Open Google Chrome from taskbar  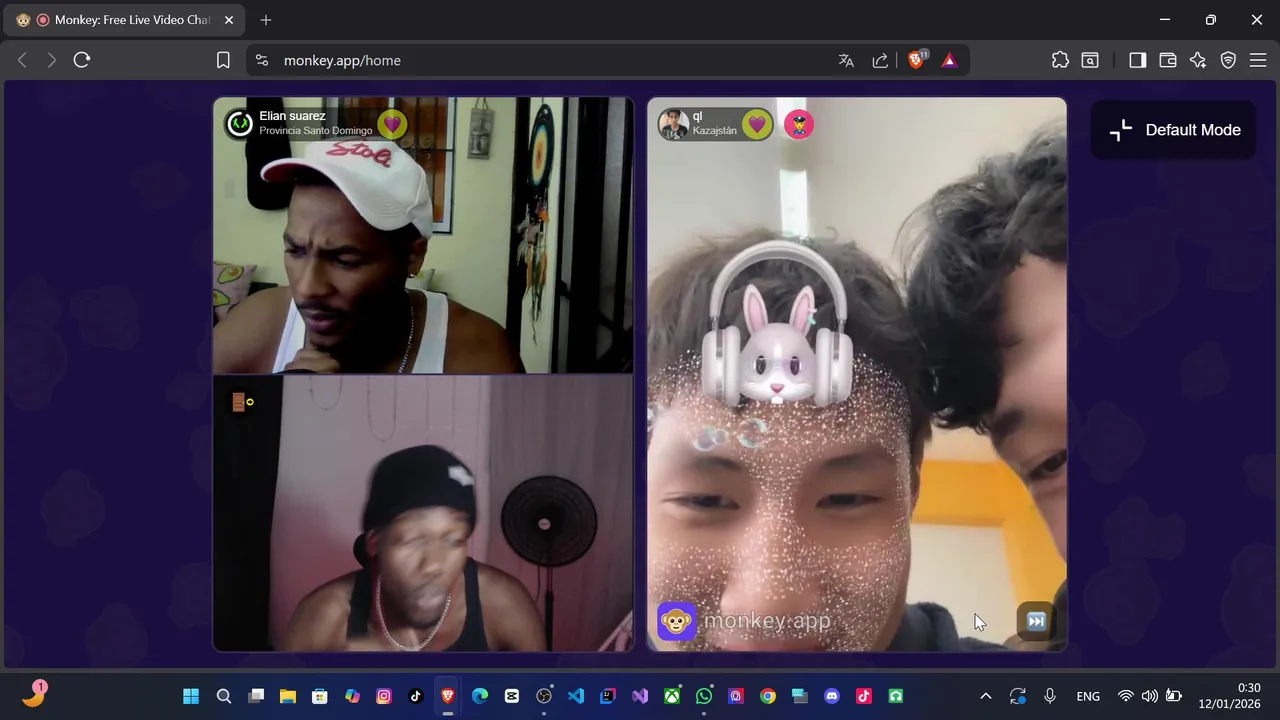point(768,696)
